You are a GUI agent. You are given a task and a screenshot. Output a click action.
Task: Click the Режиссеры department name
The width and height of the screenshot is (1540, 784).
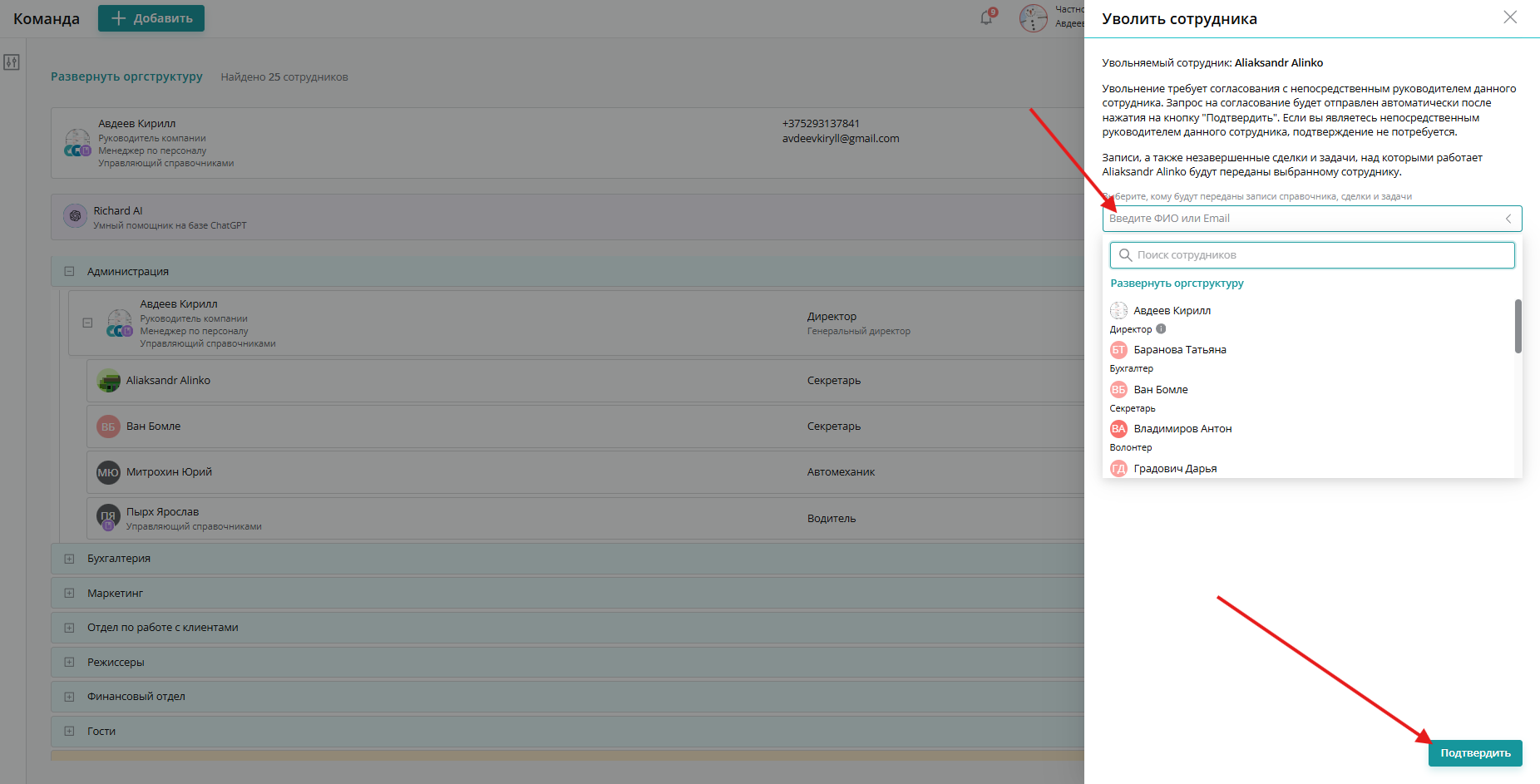coord(116,663)
